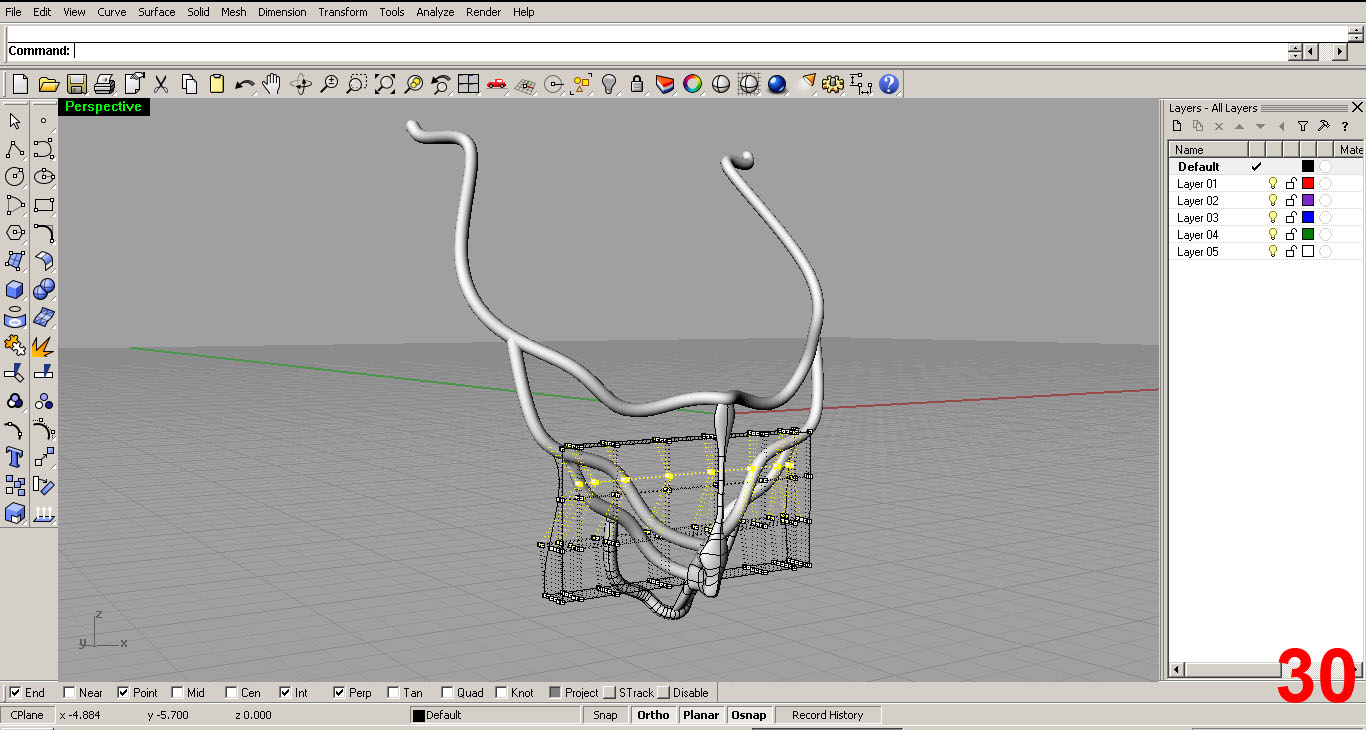
Task: Select the Circle tool
Action: [x=15, y=177]
